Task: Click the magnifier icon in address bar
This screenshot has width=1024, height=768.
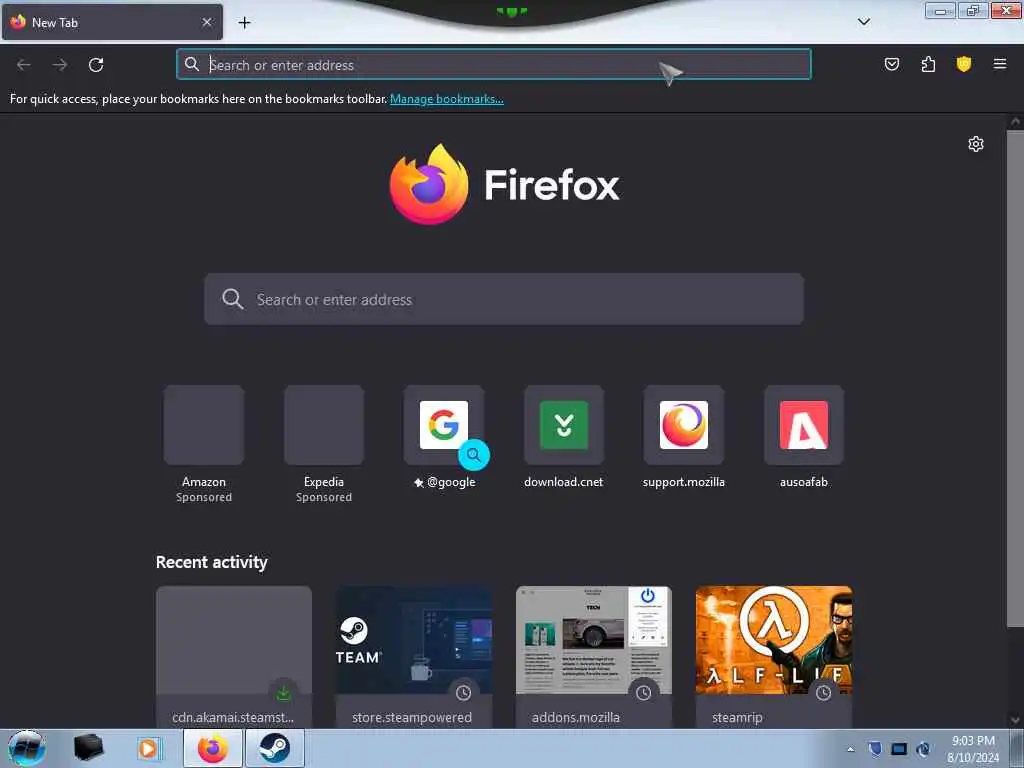Action: coord(192,64)
